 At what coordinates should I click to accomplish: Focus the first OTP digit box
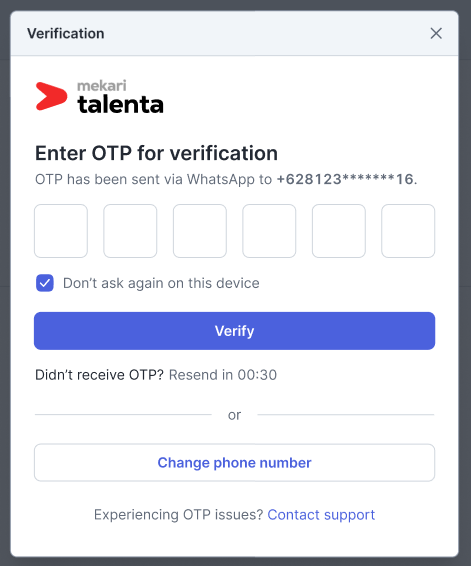pos(61,231)
